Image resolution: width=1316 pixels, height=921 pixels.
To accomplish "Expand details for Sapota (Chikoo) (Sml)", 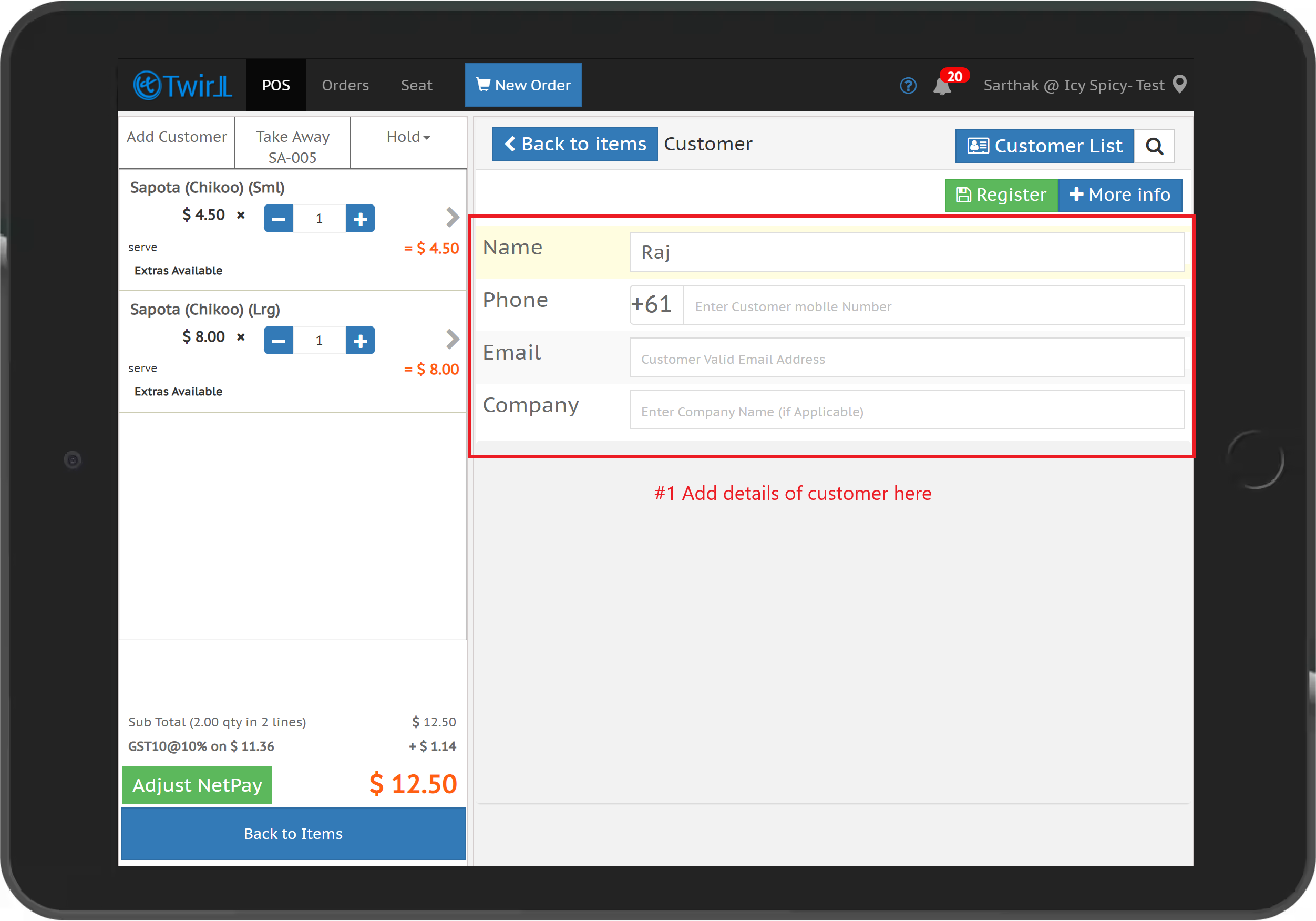I will point(452,217).
